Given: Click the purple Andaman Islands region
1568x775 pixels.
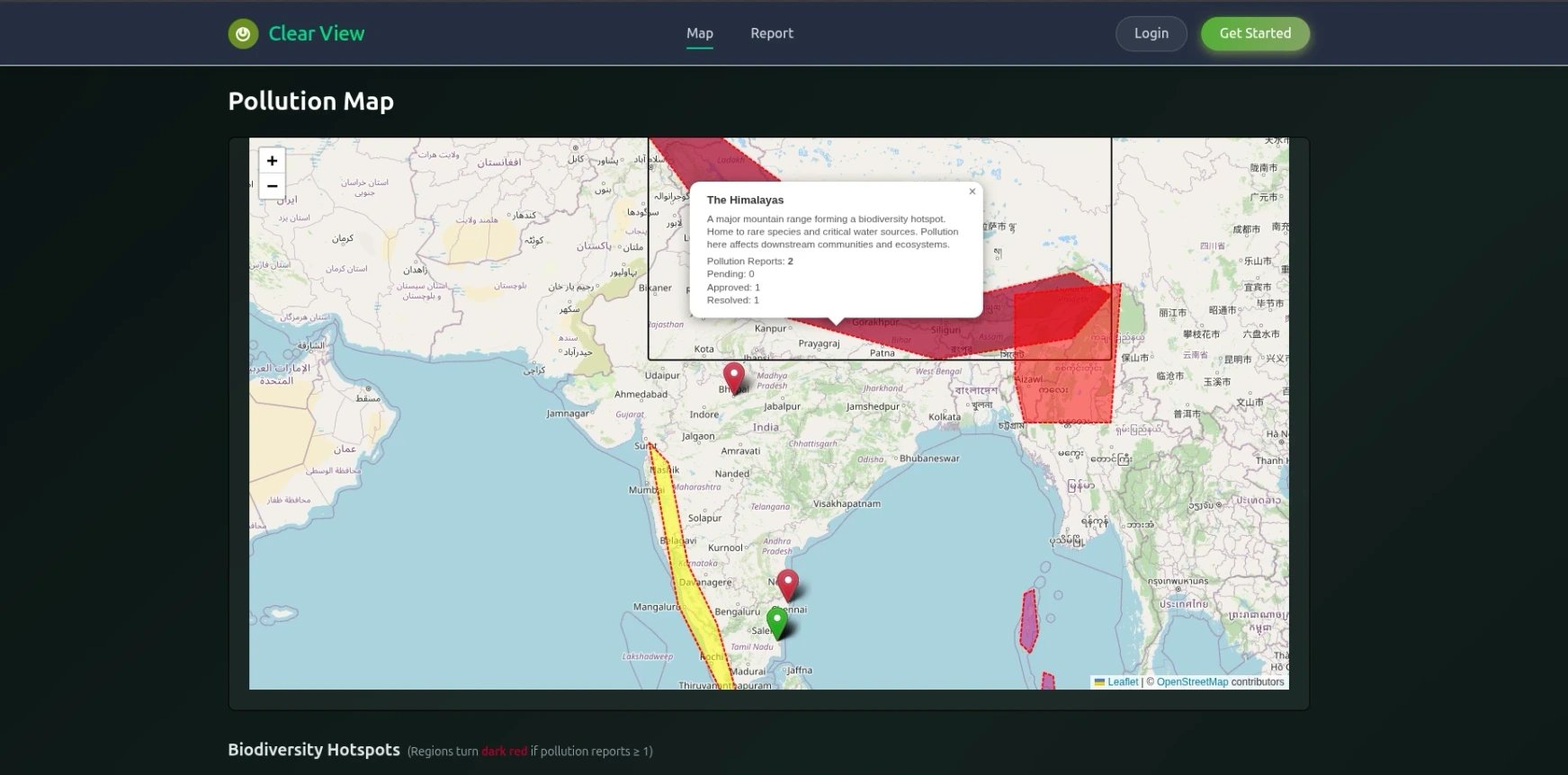Looking at the screenshot, I should point(1029,622).
